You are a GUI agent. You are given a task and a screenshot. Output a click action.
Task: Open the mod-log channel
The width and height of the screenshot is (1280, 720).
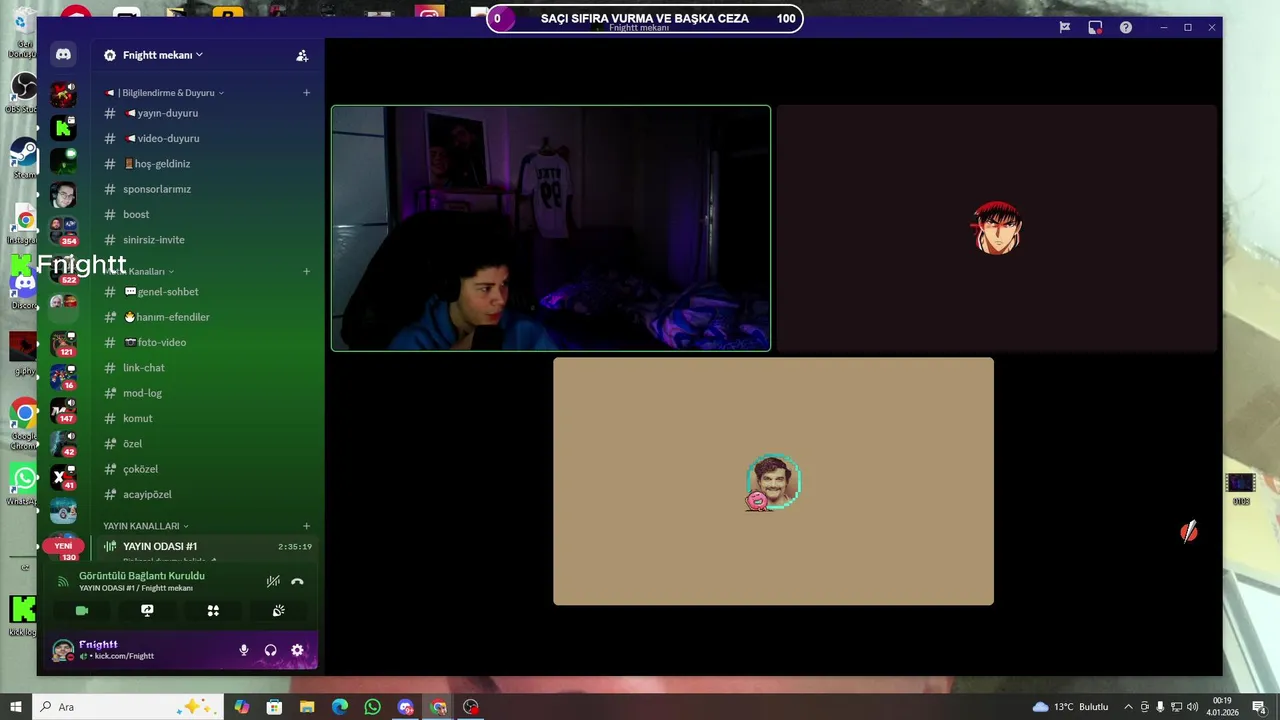207,393
